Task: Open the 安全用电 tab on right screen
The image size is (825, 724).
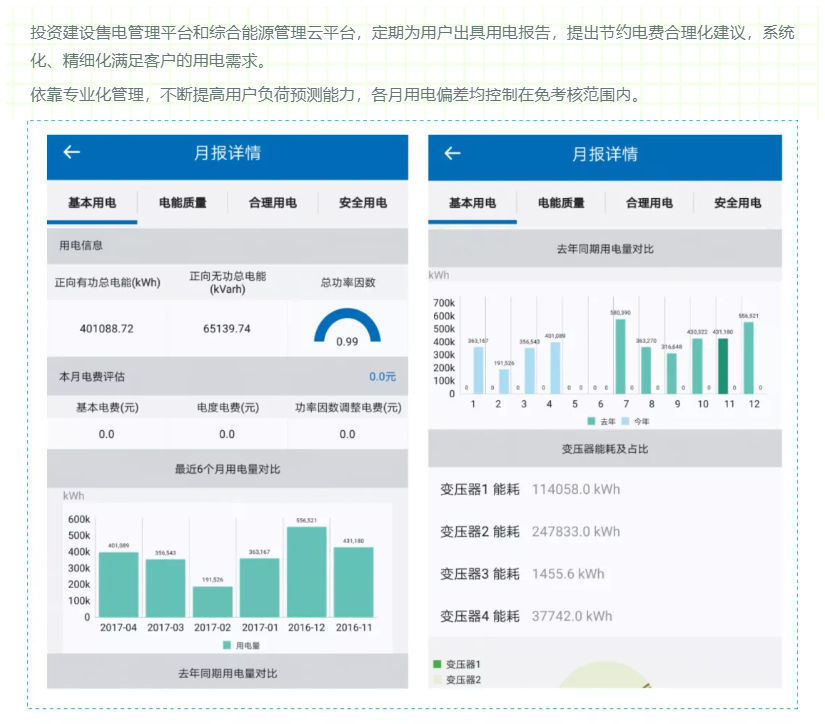Action: (735, 202)
